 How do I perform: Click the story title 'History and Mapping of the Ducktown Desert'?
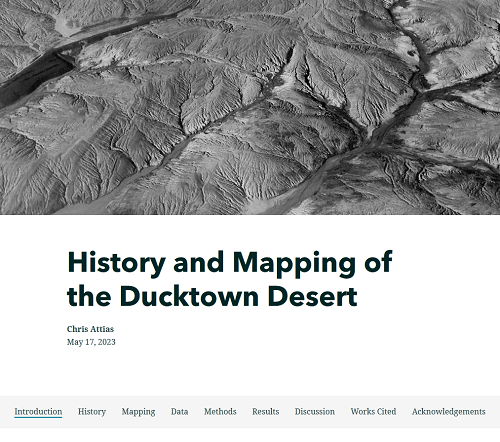pos(230,279)
